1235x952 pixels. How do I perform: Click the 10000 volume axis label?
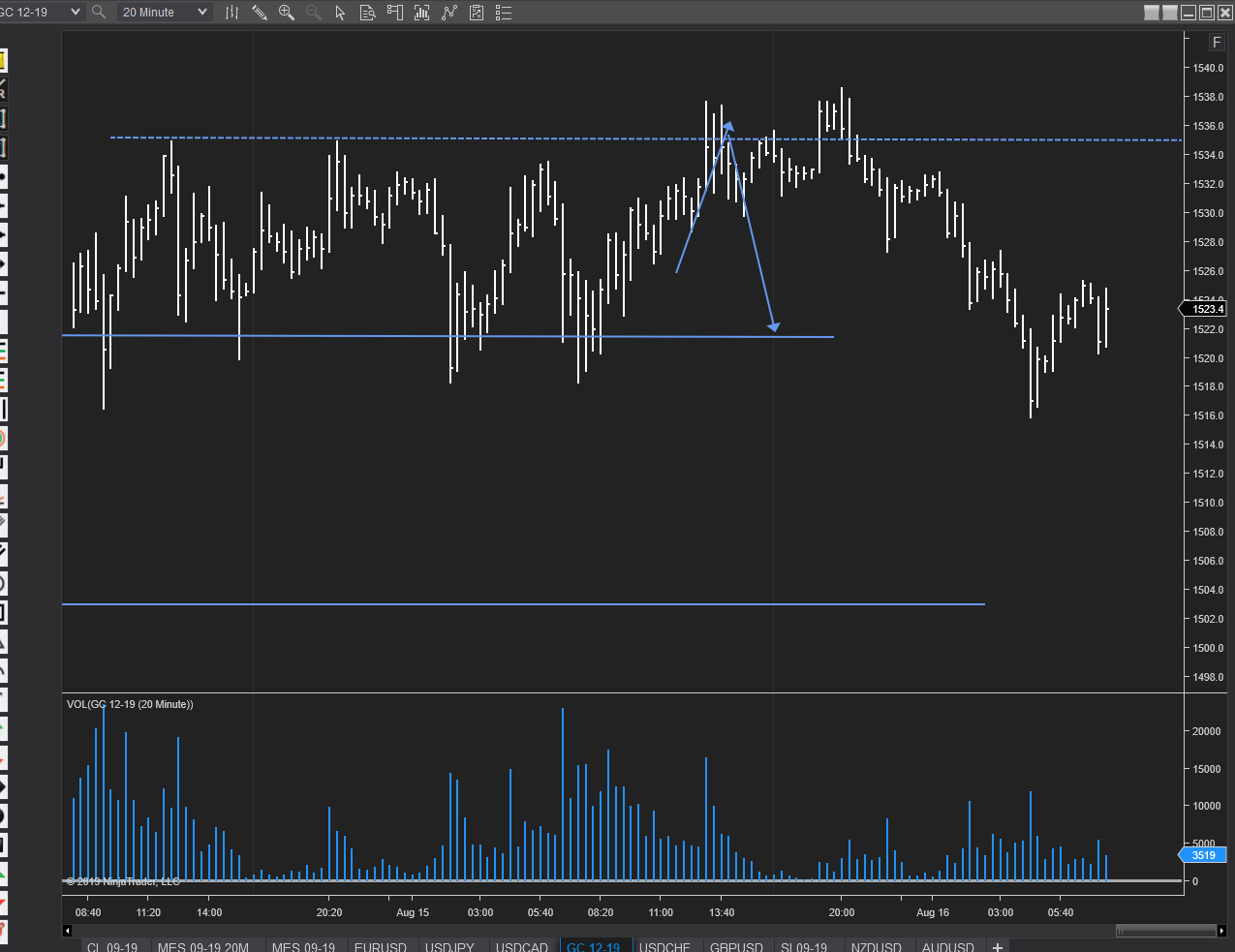(1206, 806)
